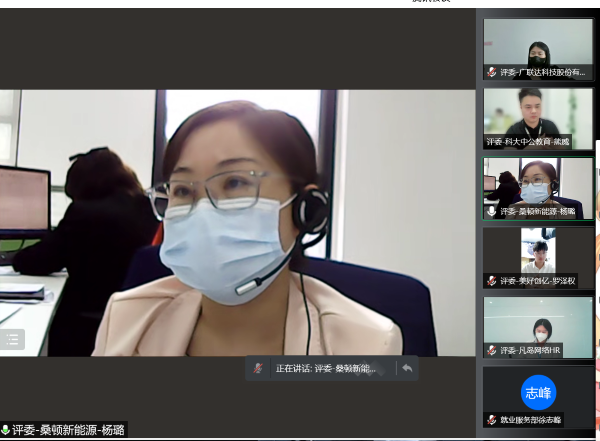600x441 pixels.
Task: Click main speaker label 评委-桑顿新能源-杨璐
Action: [68, 430]
